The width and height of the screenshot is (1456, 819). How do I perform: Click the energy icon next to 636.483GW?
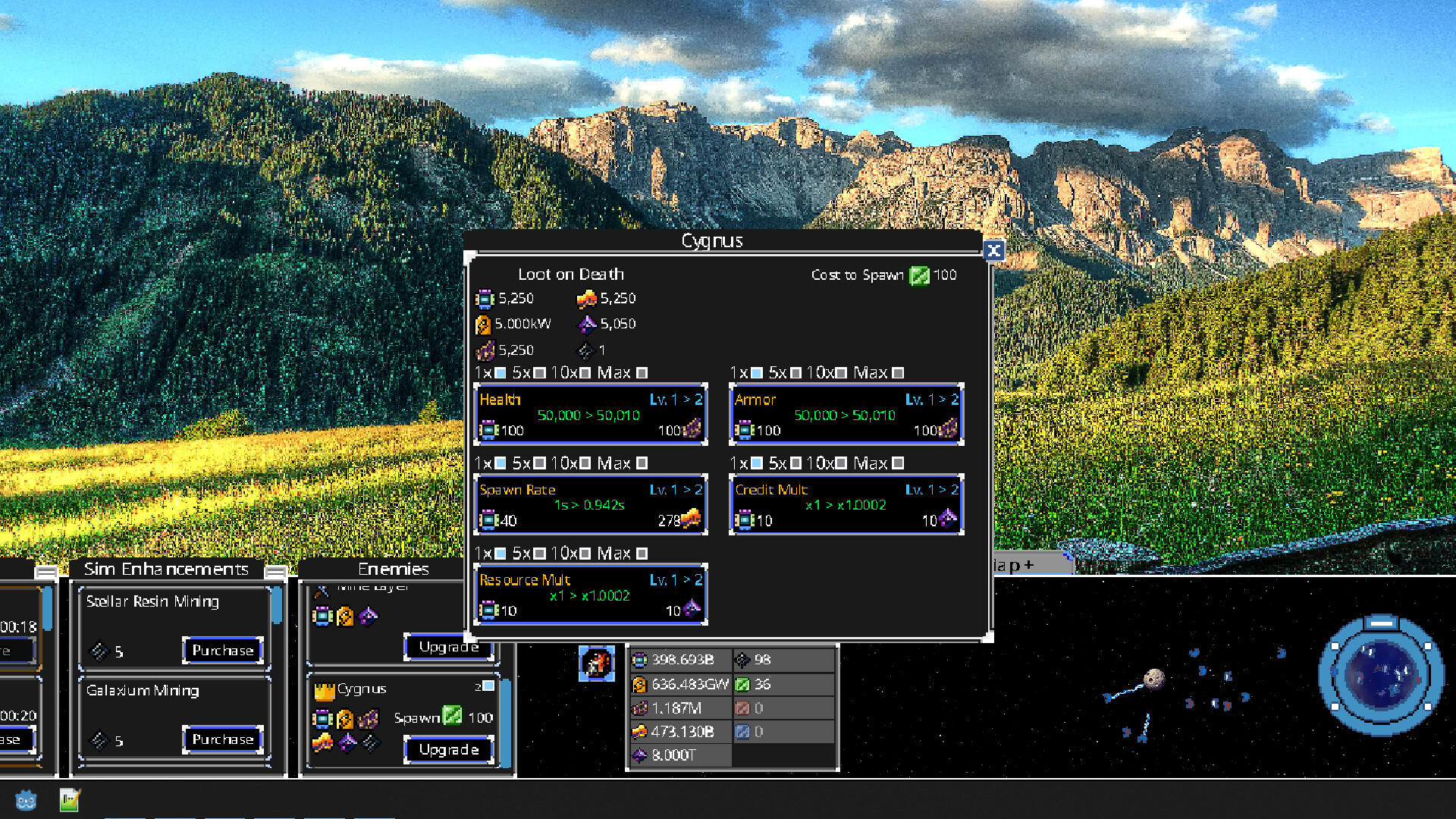point(640,684)
